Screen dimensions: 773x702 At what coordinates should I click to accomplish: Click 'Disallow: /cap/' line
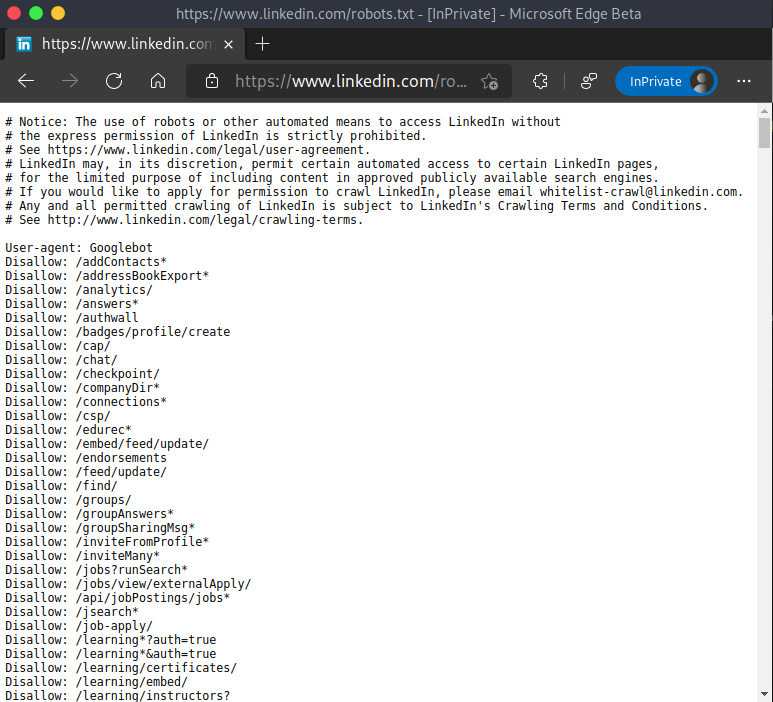coord(58,346)
